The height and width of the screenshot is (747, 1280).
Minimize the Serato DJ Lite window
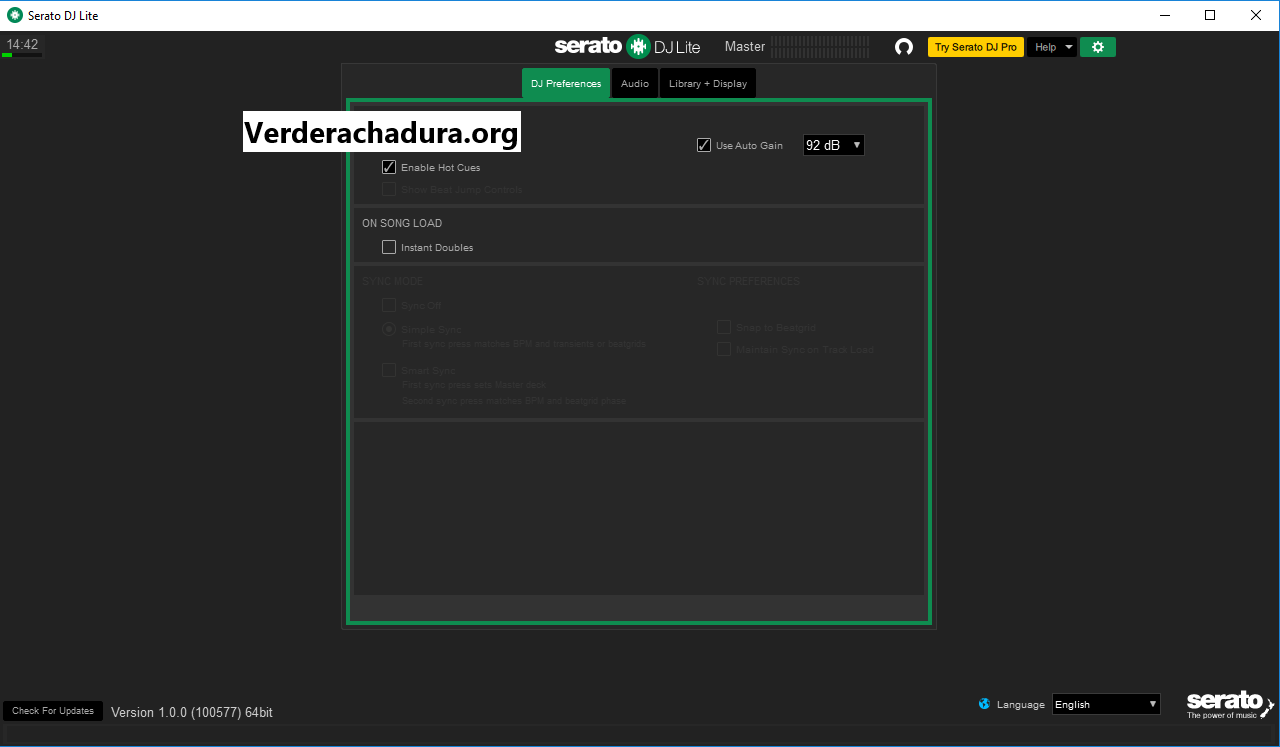[x=1164, y=15]
